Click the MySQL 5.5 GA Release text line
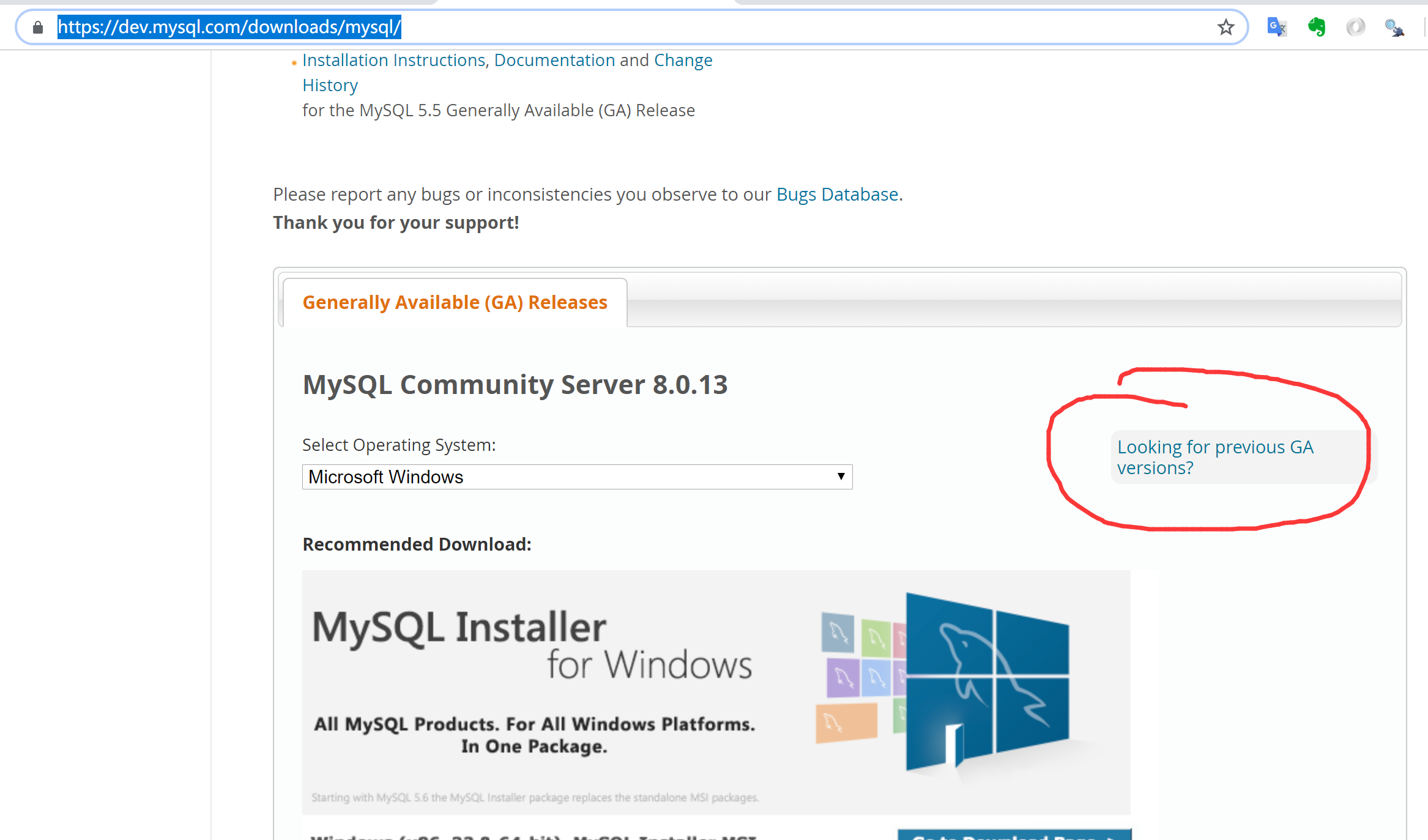Screen dimensions: 1428x840 (x=499, y=110)
